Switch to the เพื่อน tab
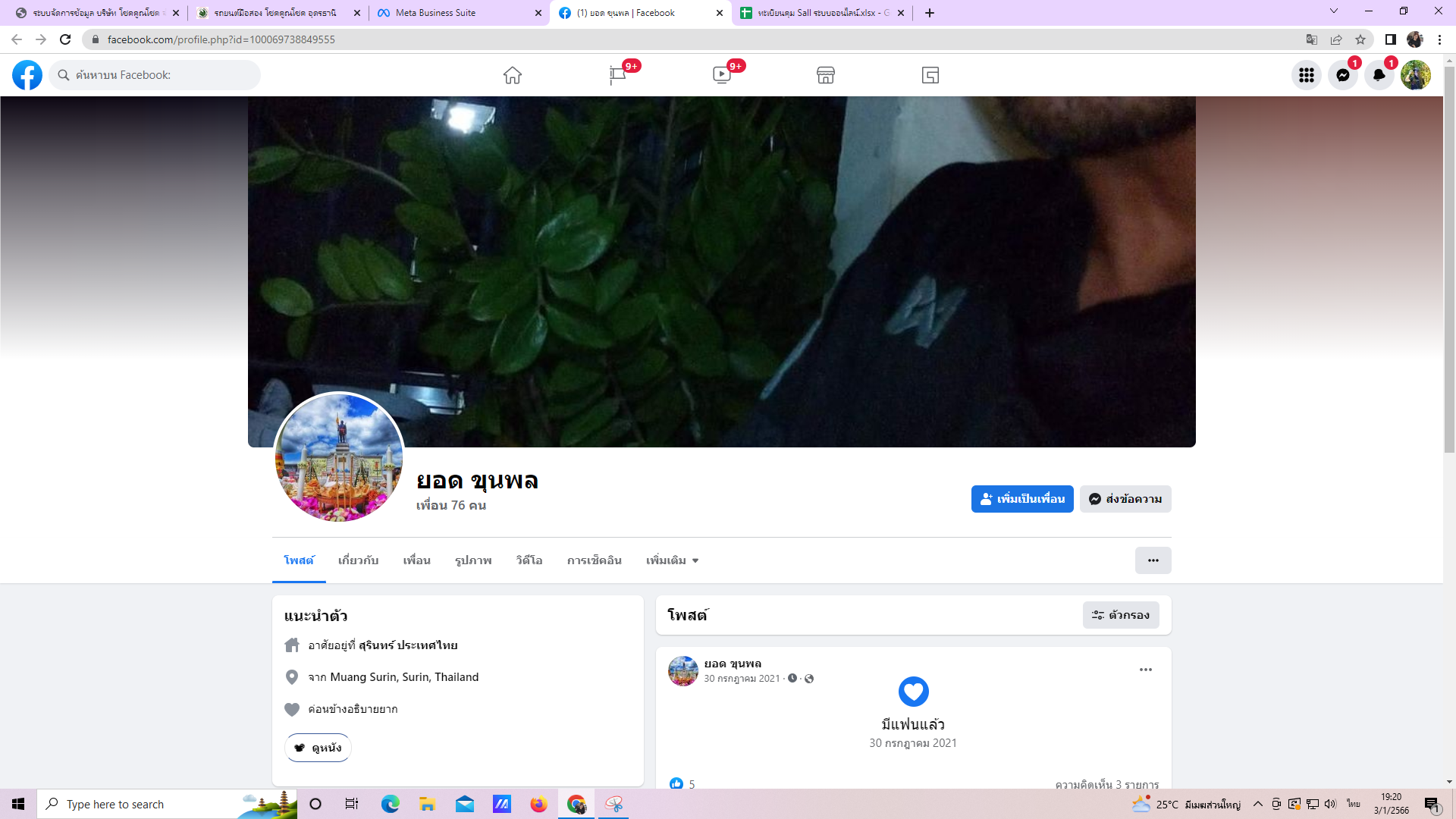 point(416,560)
